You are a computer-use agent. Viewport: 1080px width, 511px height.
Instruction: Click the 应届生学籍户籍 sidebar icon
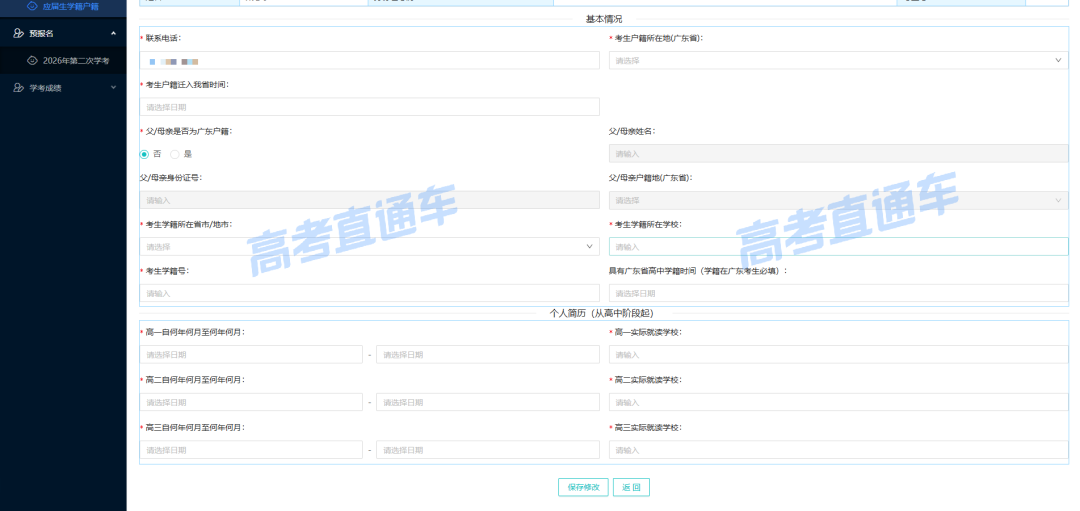[32, 6]
